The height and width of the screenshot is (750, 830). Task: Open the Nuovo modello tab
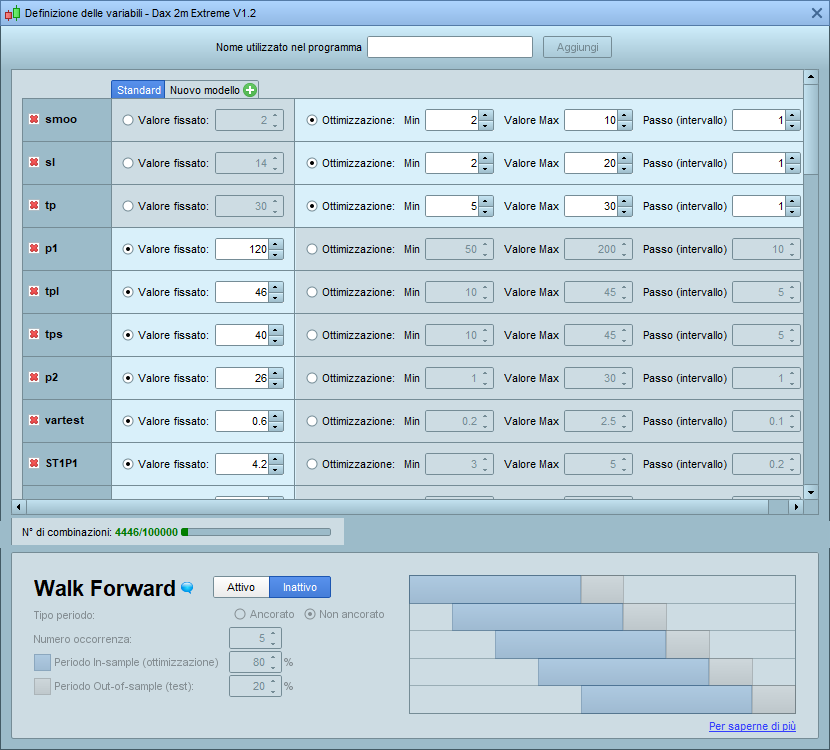212,90
